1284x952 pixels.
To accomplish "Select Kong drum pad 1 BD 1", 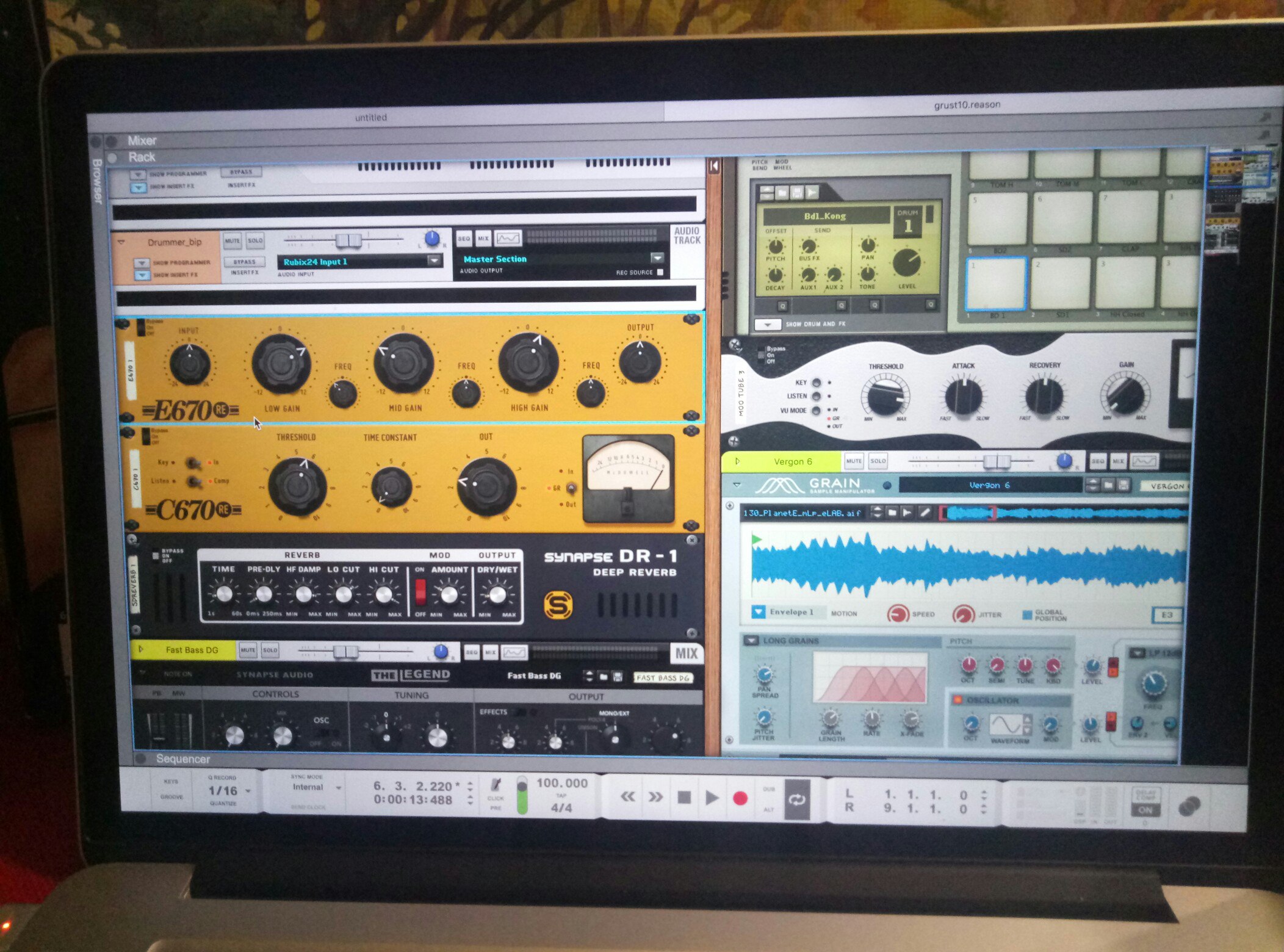I will point(996,284).
